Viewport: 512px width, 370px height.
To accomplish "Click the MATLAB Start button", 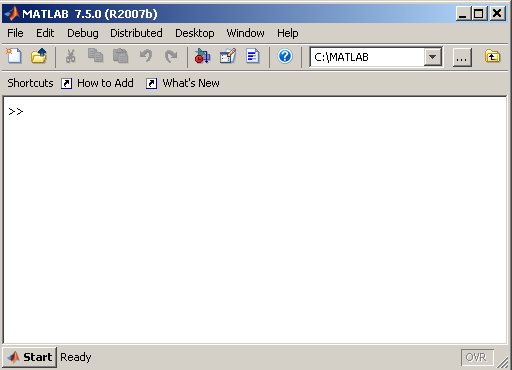I will click(30, 357).
